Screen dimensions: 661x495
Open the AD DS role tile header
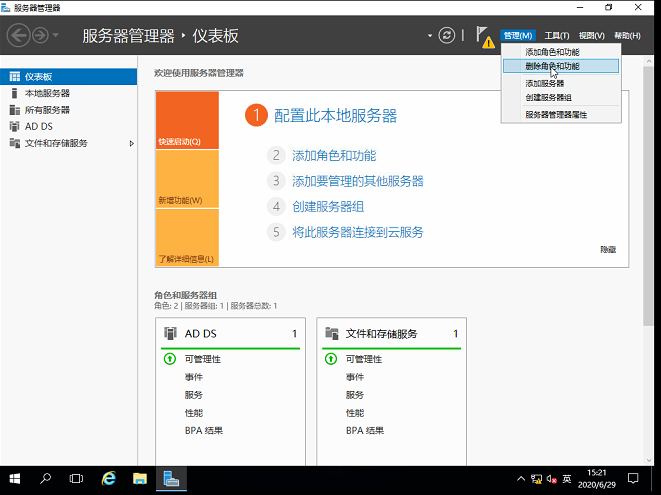pyautogui.click(x=230, y=334)
